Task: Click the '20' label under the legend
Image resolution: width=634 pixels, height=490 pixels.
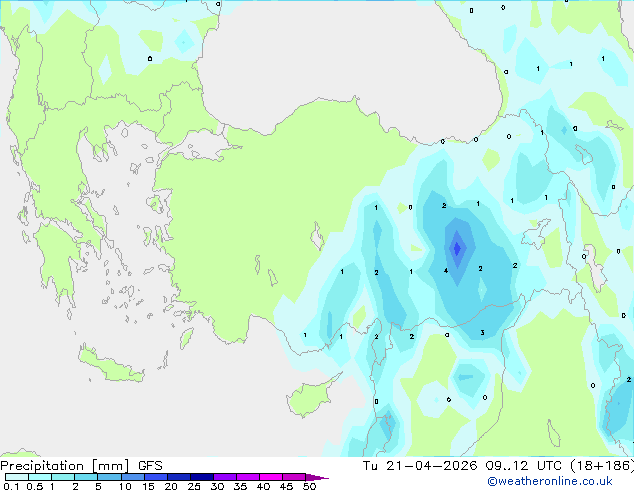Action: pos(171,486)
